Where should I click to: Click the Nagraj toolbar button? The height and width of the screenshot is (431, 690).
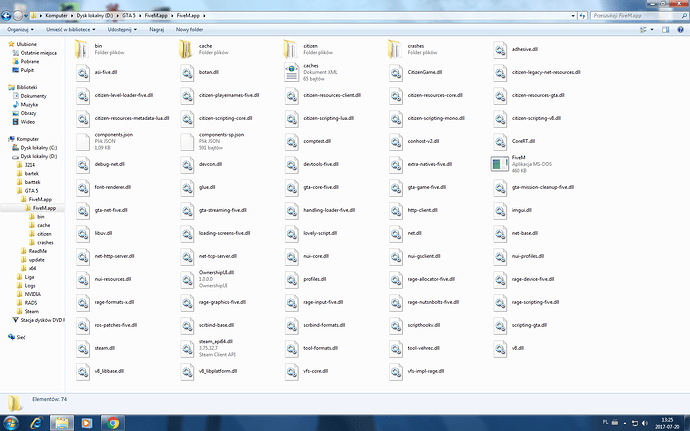coord(156,29)
